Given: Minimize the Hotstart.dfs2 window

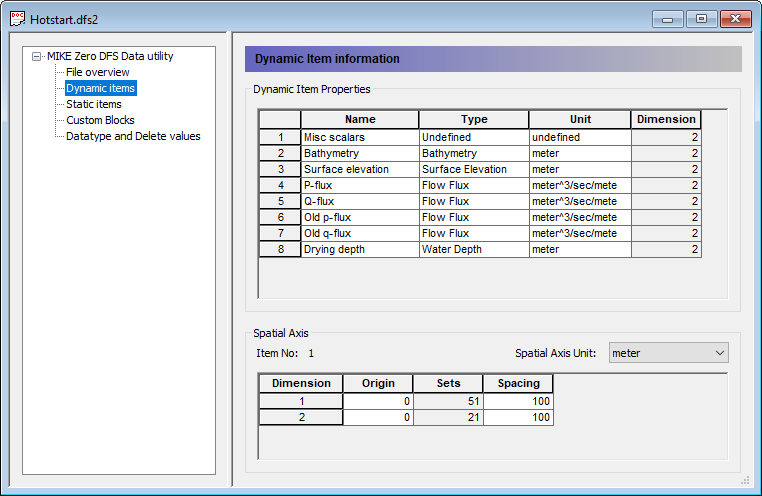Looking at the screenshot, I should coord(669,19).
